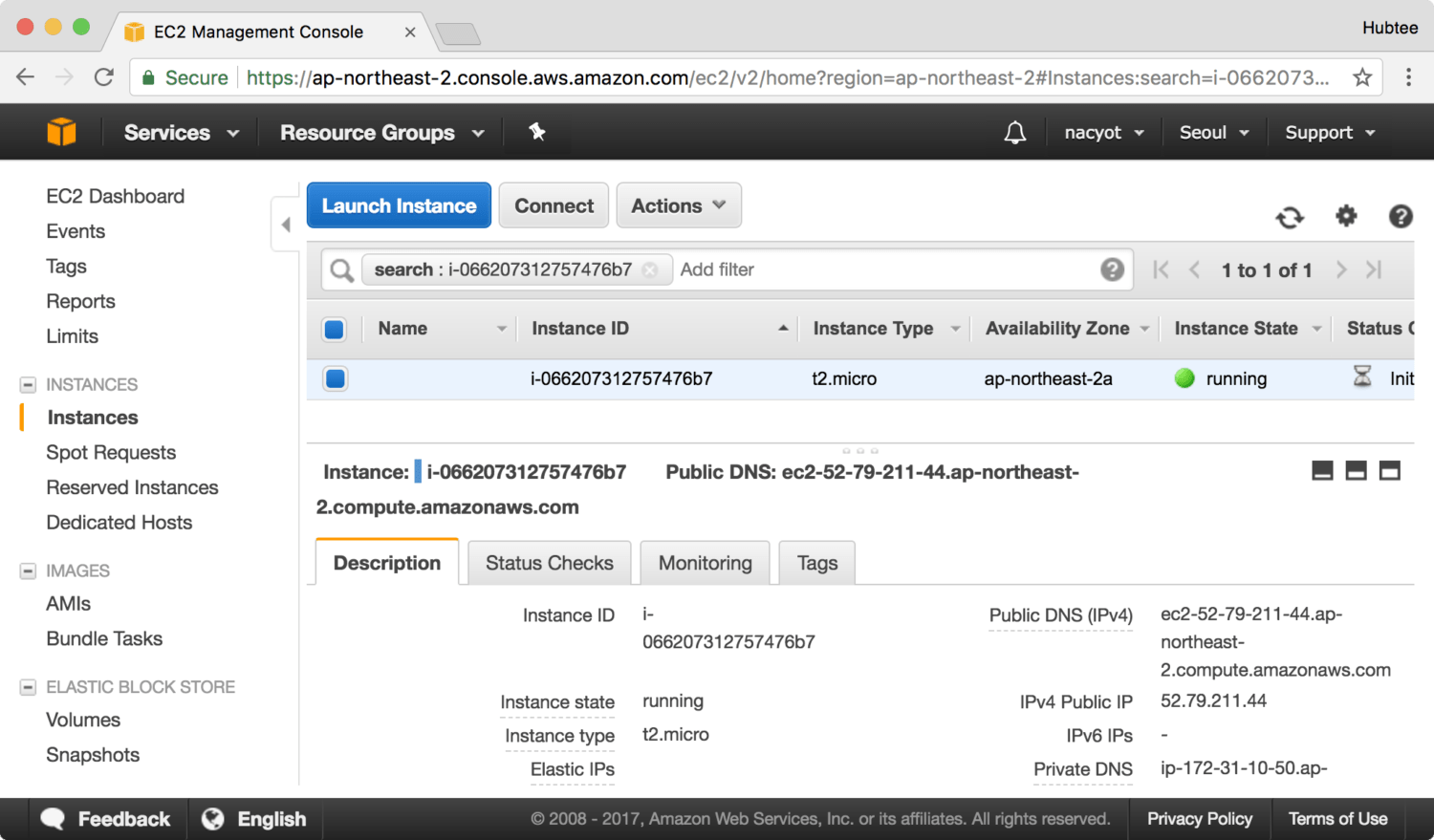
Task: Reload the page in the browser
Action: coord(104,77)
